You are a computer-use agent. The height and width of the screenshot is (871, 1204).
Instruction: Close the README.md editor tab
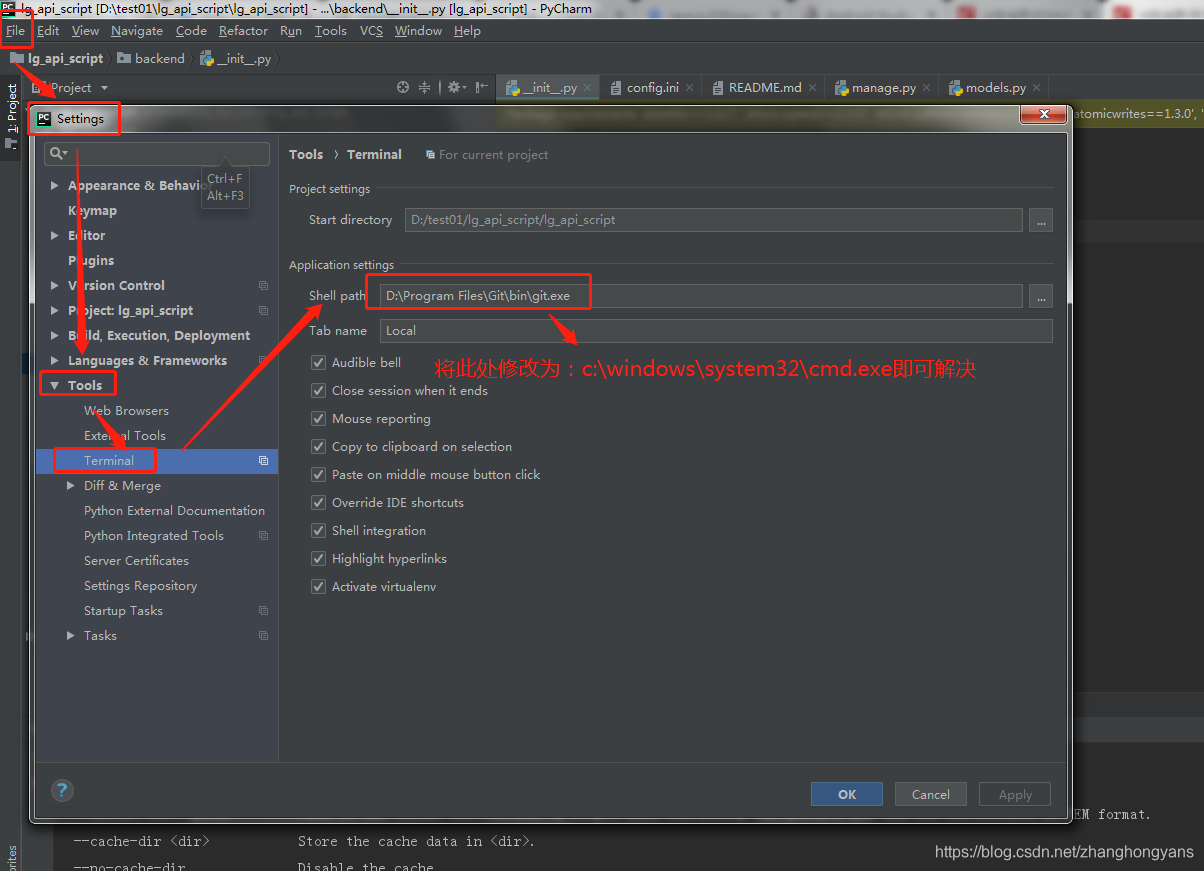tap(813, 88)
